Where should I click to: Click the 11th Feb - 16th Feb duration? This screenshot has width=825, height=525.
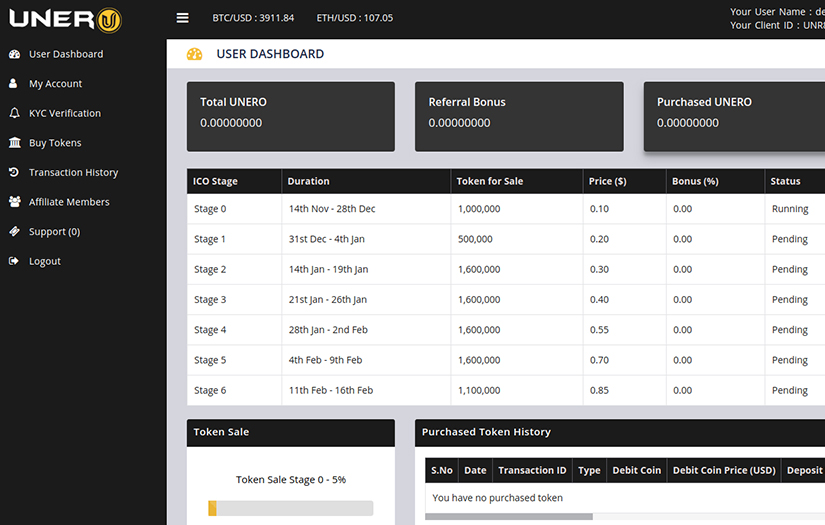[331, 390]
